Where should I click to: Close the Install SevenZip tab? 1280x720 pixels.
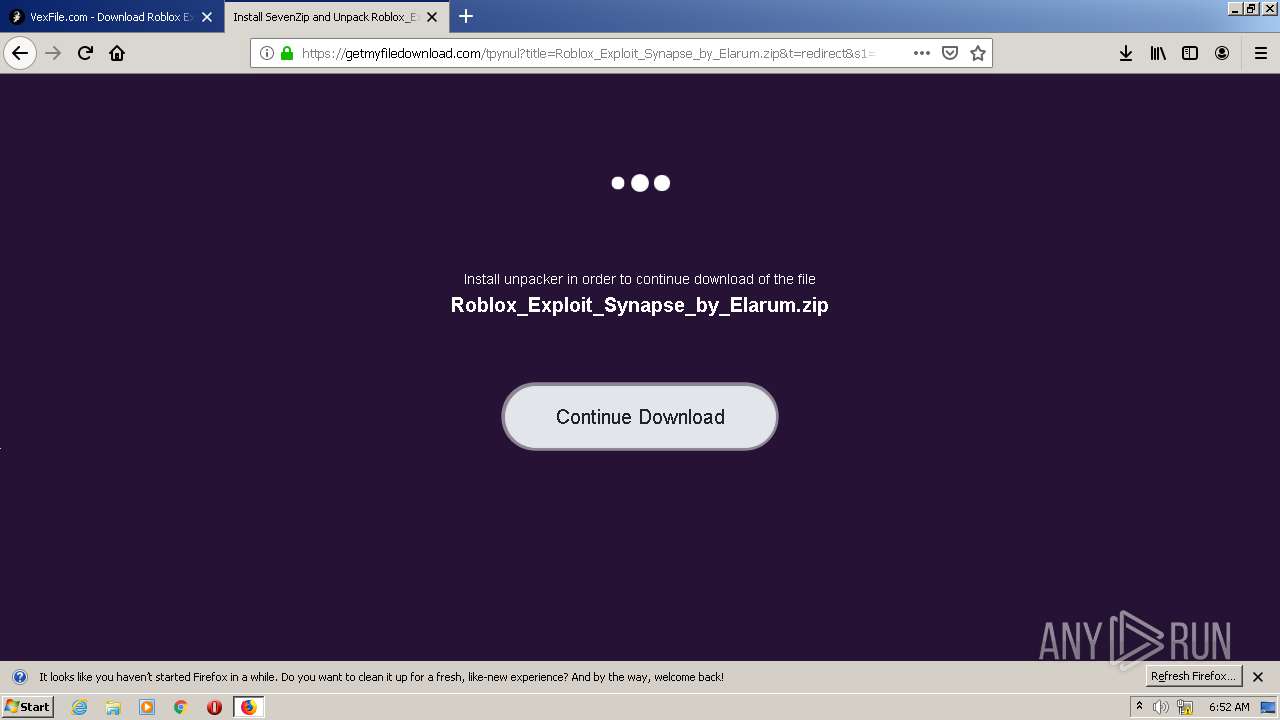tap(432, 17)
